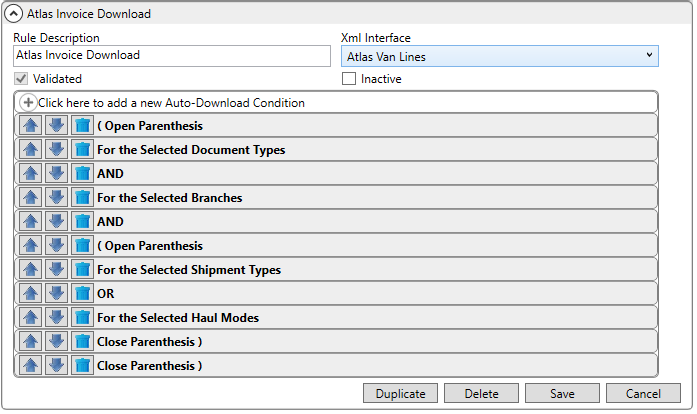Select the 'For the Selected Haul Modes' text
697x414 pixels.
(178, 318)
